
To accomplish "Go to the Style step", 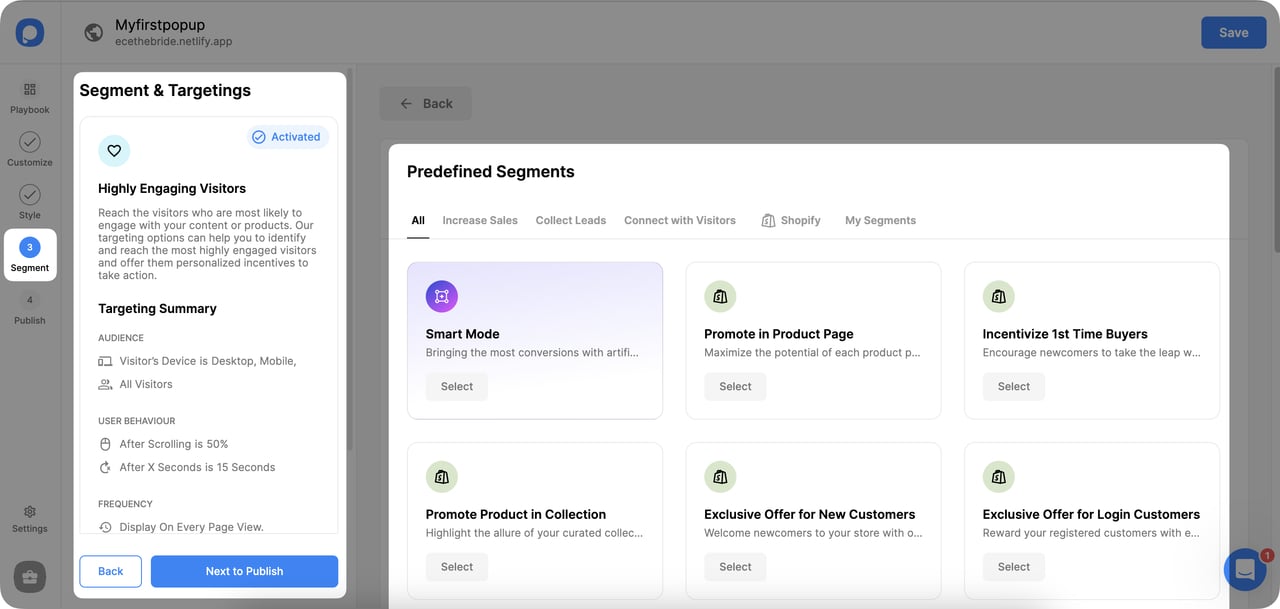I will 30,196.
